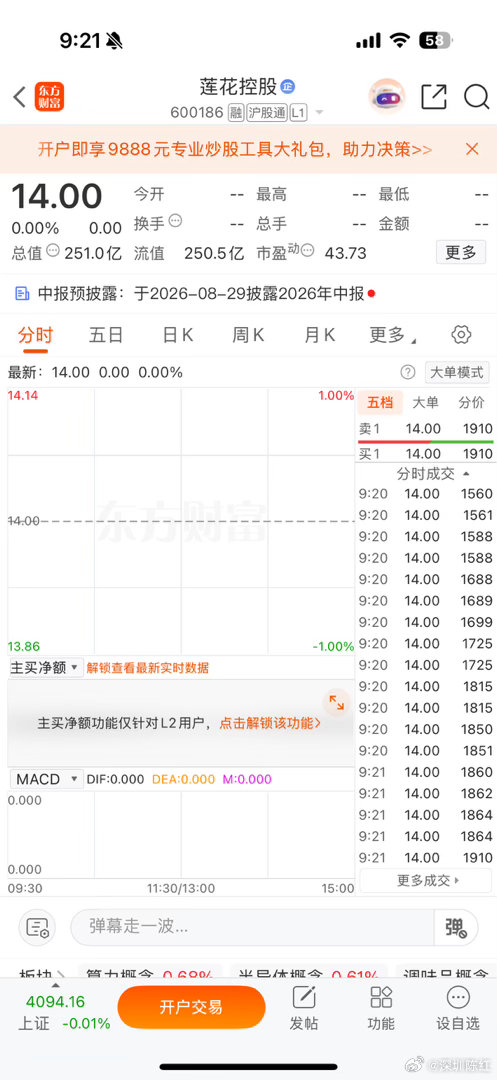Tap the 市盈 info icon
The image size is (497, 1080).
tap(308, 250)
